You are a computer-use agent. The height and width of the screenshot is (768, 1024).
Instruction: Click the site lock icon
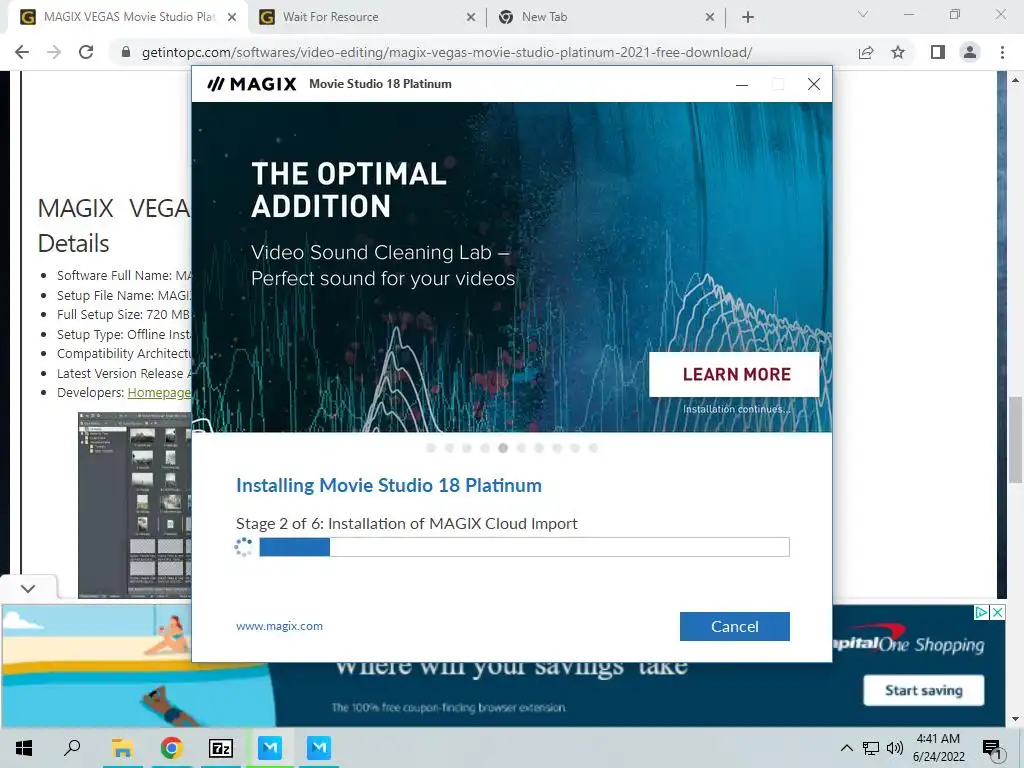126,52
